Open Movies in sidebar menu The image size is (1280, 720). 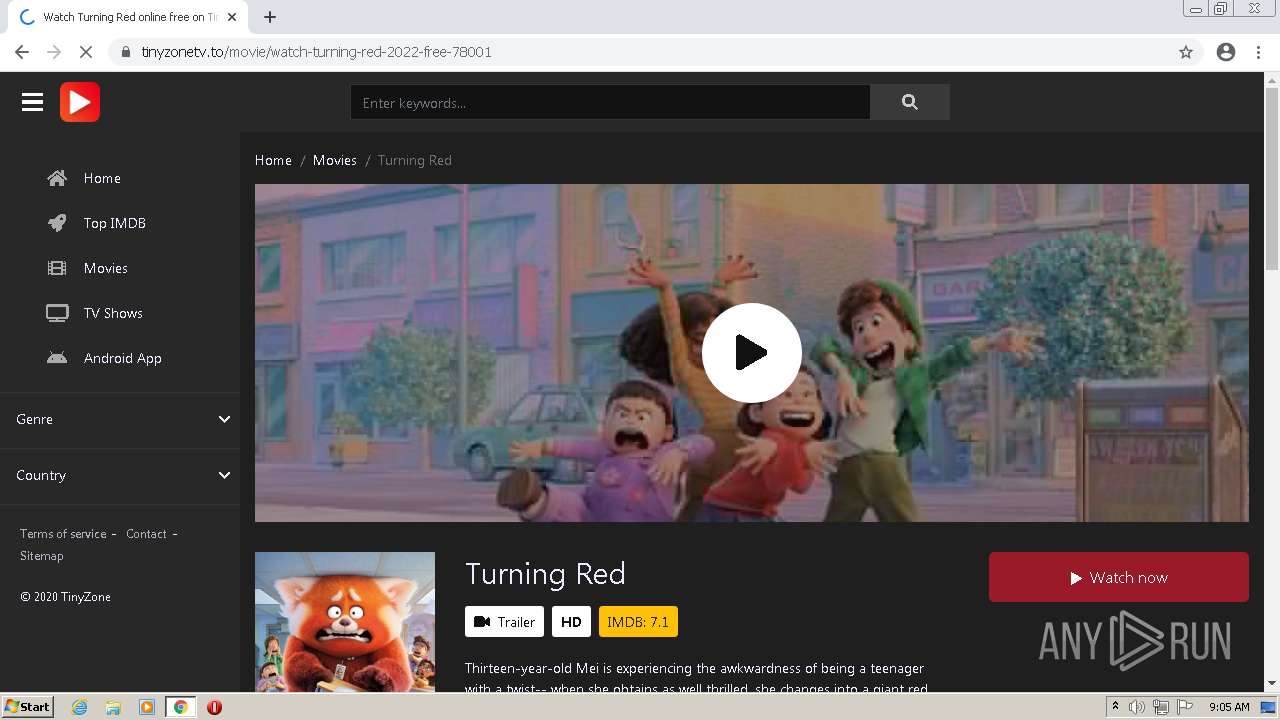106,268
